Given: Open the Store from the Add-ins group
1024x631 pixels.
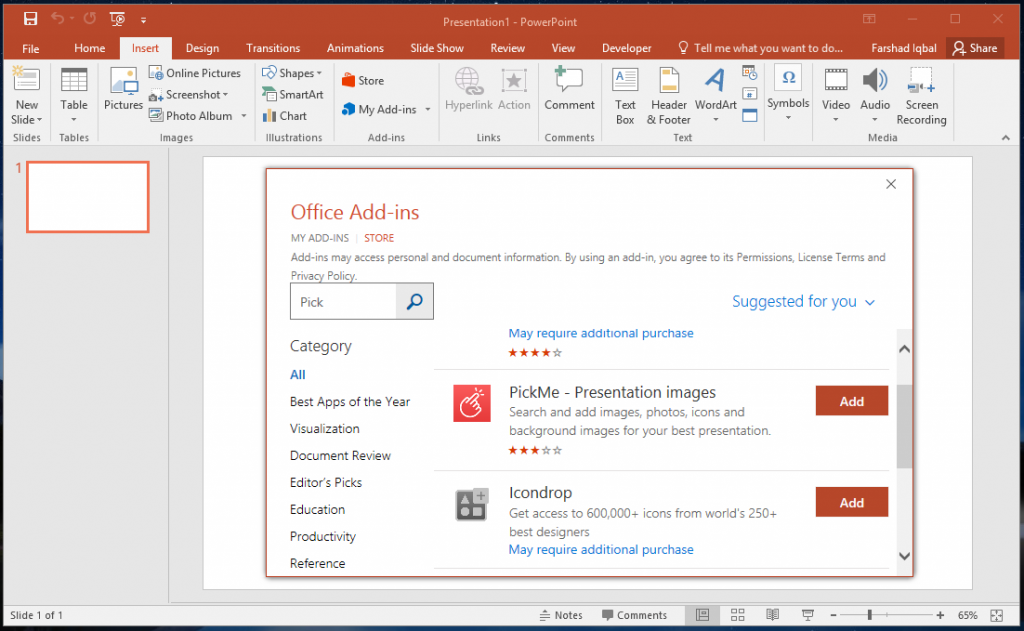Looking at the screenshot, I should tap(363, 80).
